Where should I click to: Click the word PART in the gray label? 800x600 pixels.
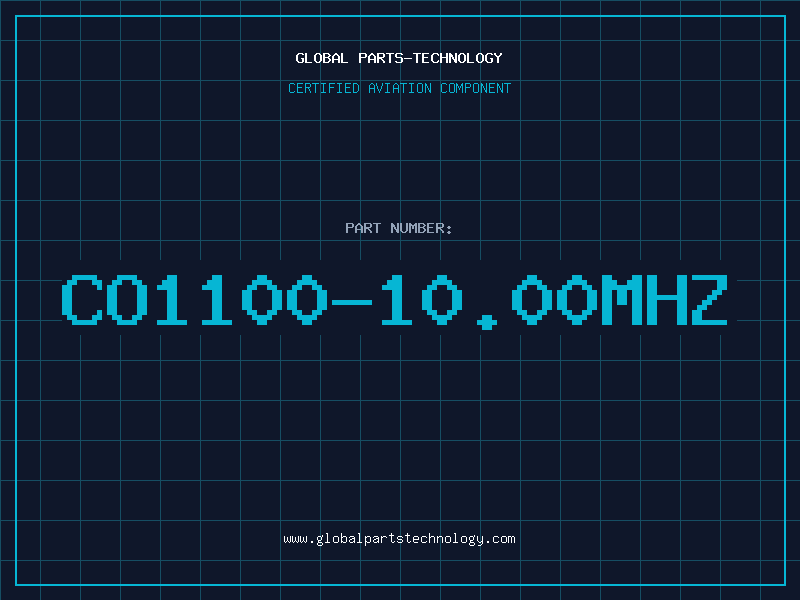click(363, 228)
